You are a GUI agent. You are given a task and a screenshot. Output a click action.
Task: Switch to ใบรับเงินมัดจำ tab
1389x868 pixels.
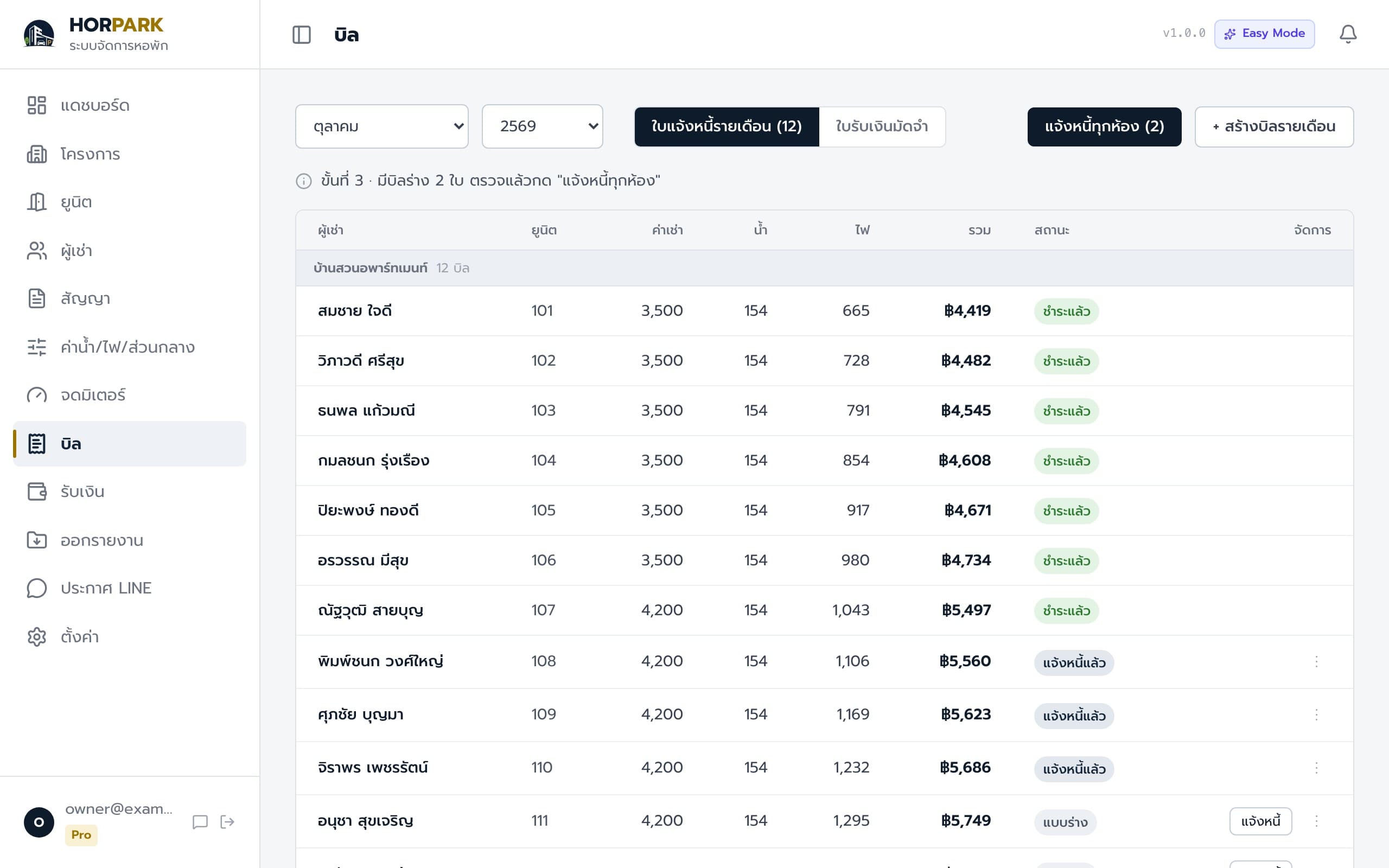coord(882,126)
